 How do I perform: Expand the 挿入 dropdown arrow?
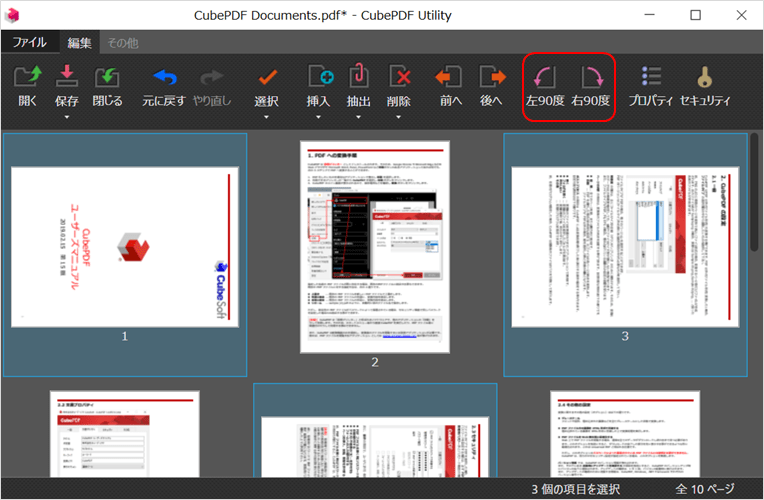[318, 117]
